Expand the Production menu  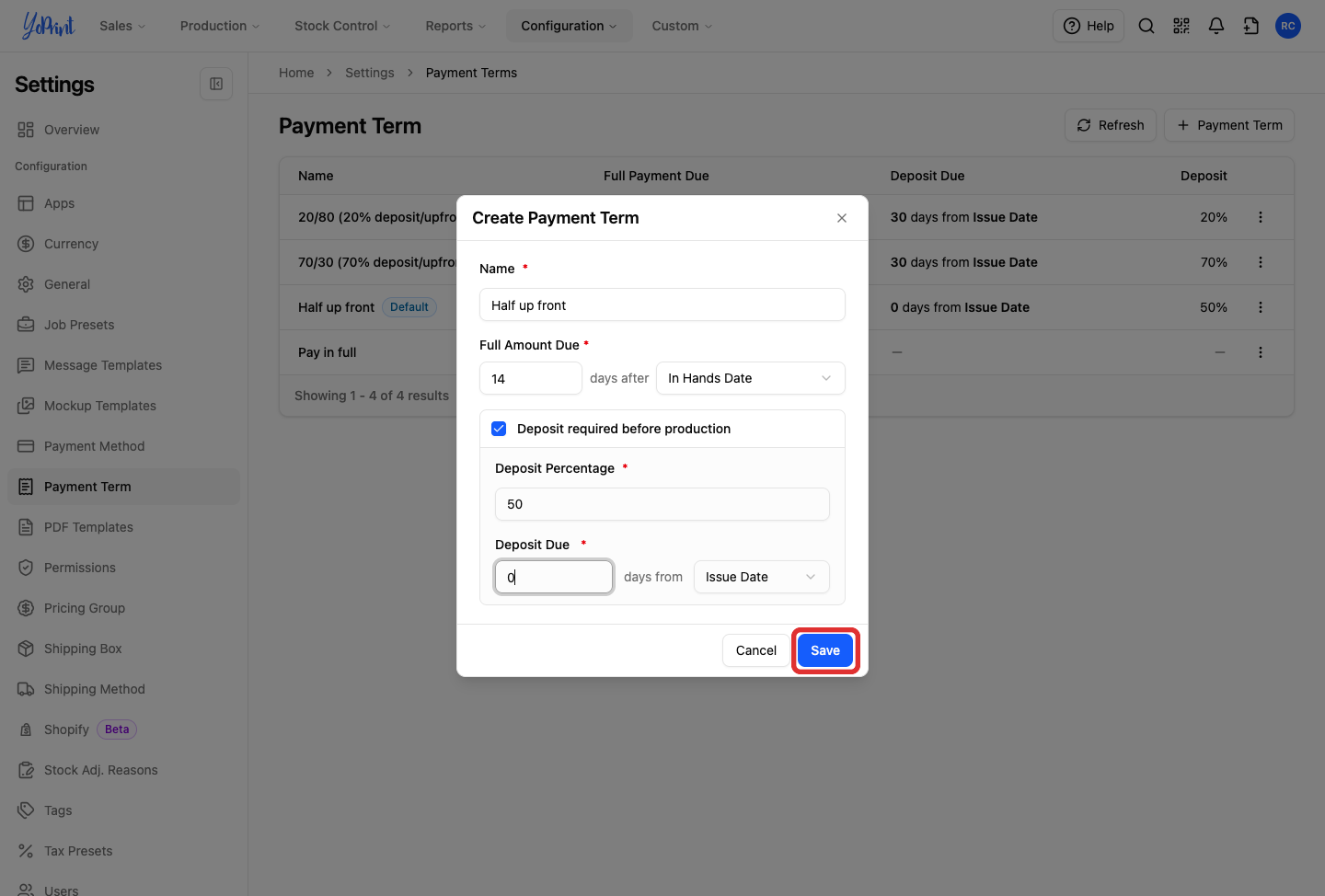220,26
